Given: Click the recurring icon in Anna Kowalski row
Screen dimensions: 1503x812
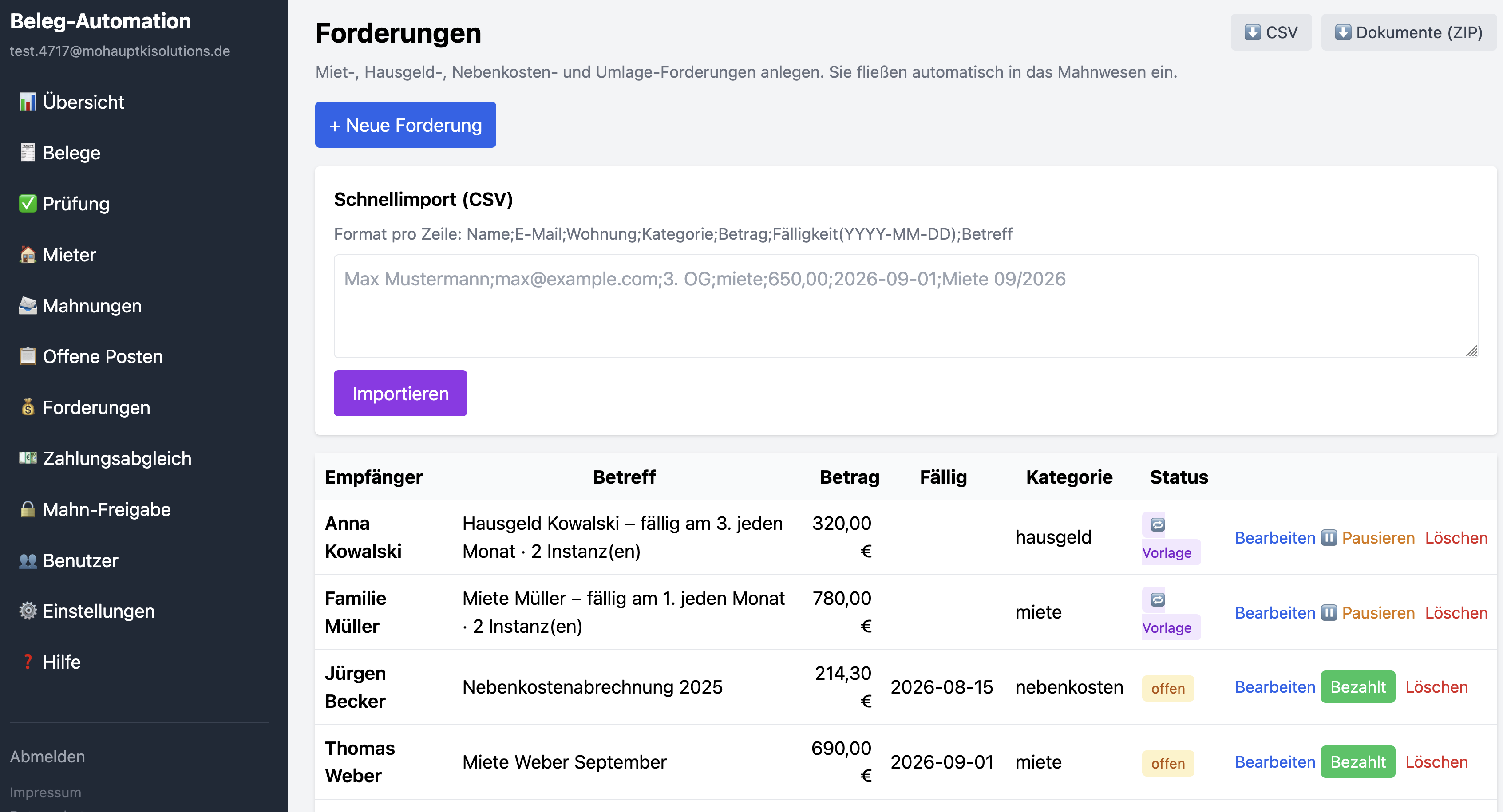Looking at the screenshot, I should (1158, 524).
